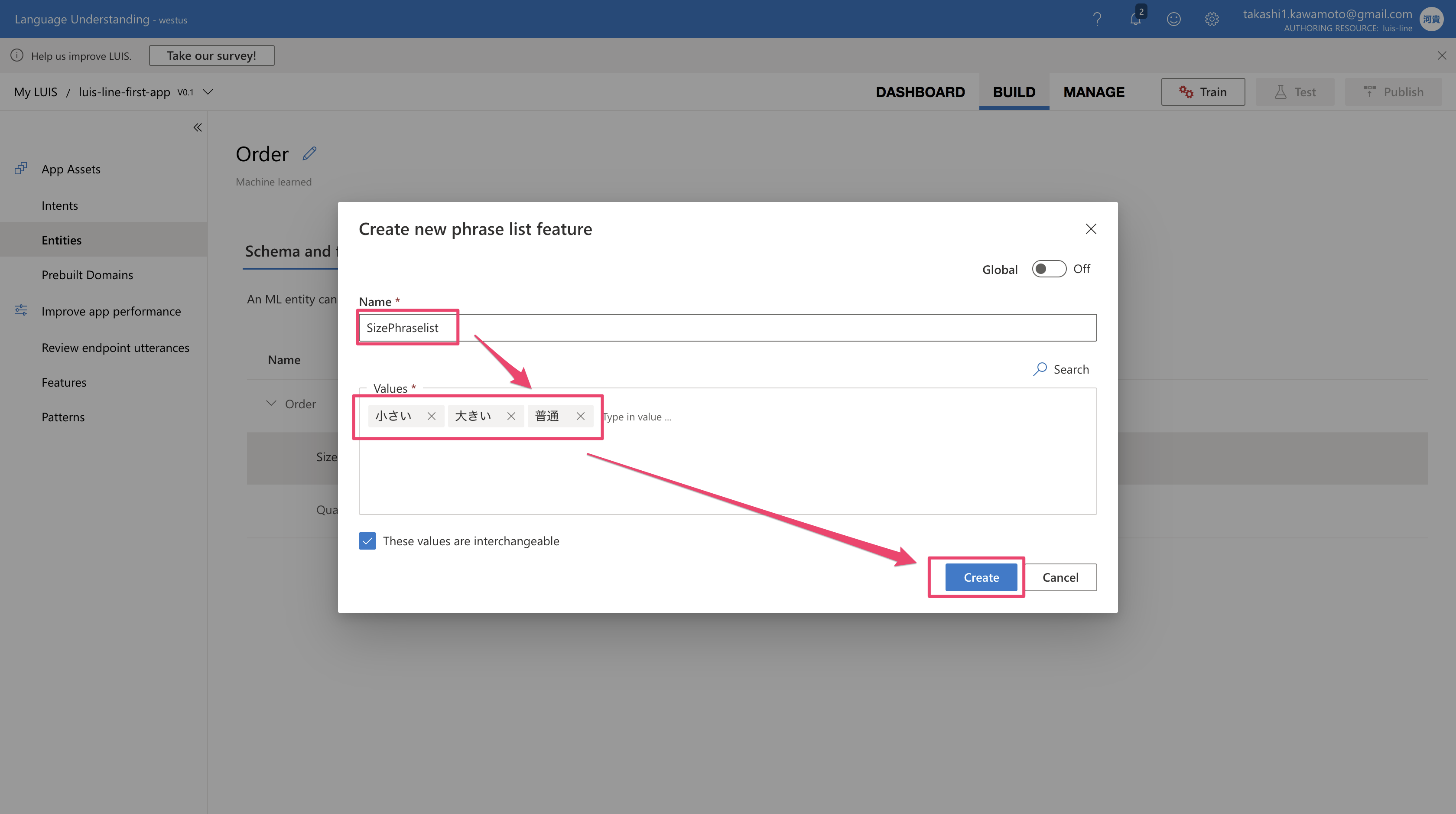Collapse the Order entity row chevron
The height and width of the screenshot is (814, 1456).
pos(271,404)
